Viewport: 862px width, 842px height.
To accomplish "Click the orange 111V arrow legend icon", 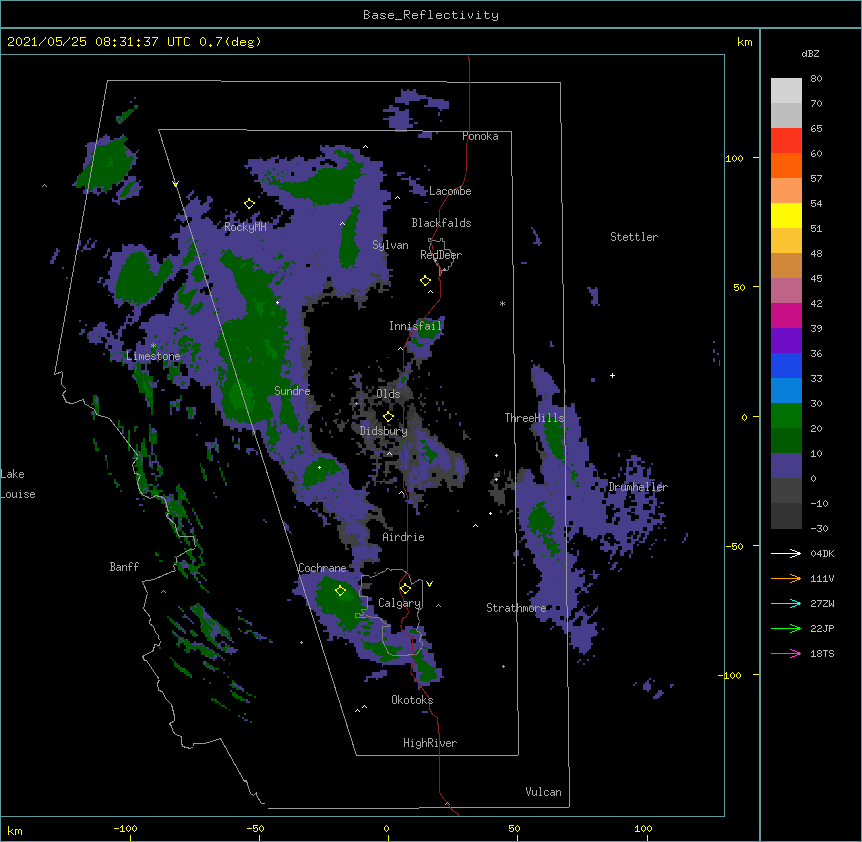I will pyautogui.click(x=786, y=578).
